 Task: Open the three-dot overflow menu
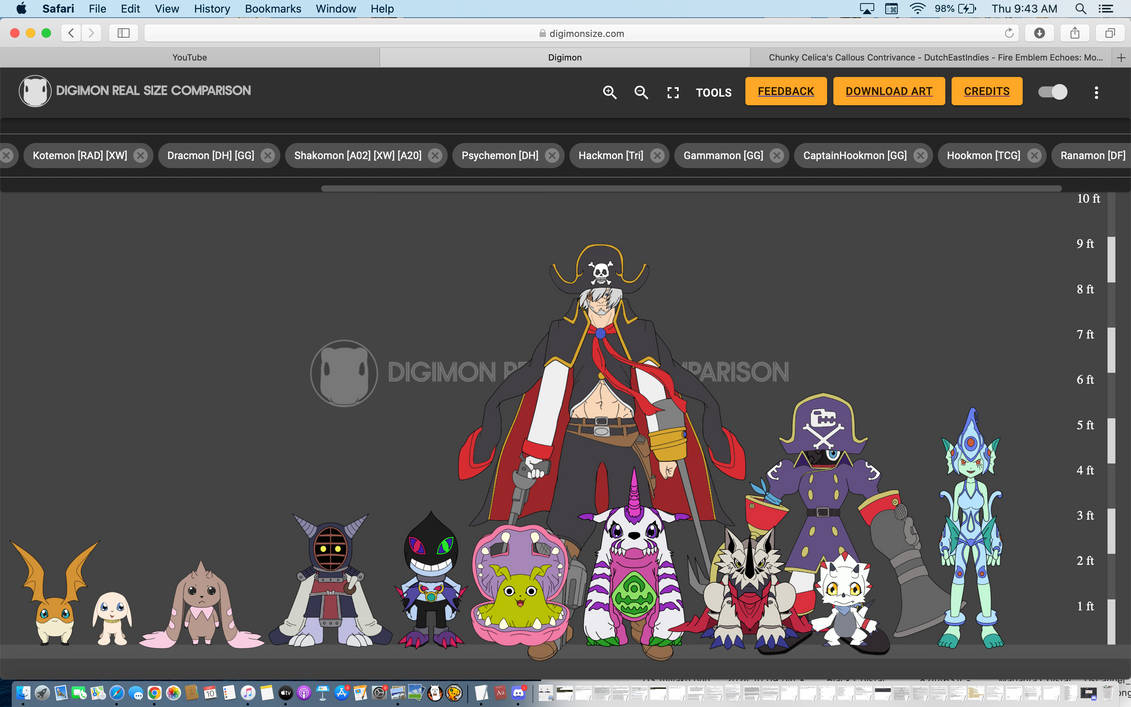point(1096,92)
